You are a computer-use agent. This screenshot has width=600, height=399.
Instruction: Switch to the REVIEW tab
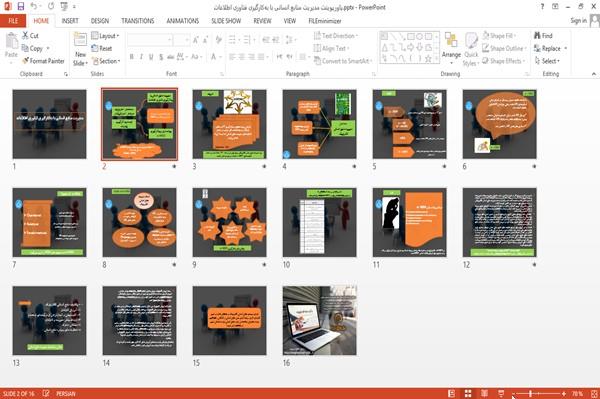click(262, 21)
